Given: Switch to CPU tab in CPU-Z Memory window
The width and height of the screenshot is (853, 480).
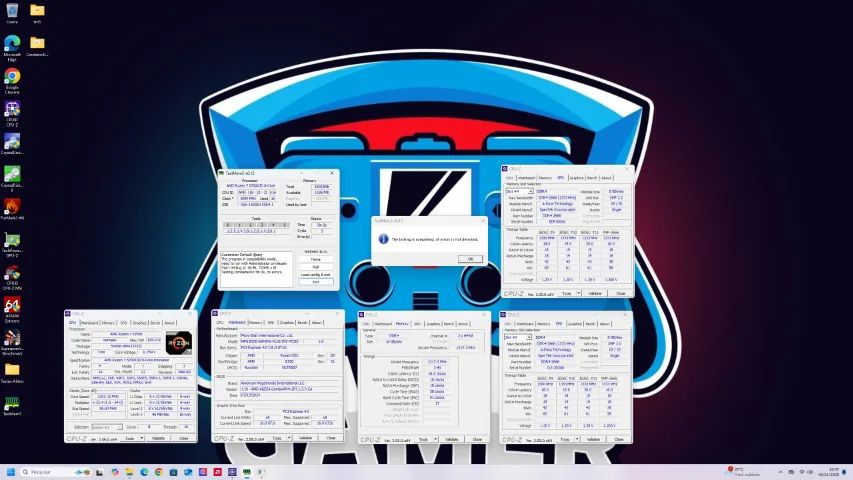Looking at the screenshot, I should click(366, 324).
